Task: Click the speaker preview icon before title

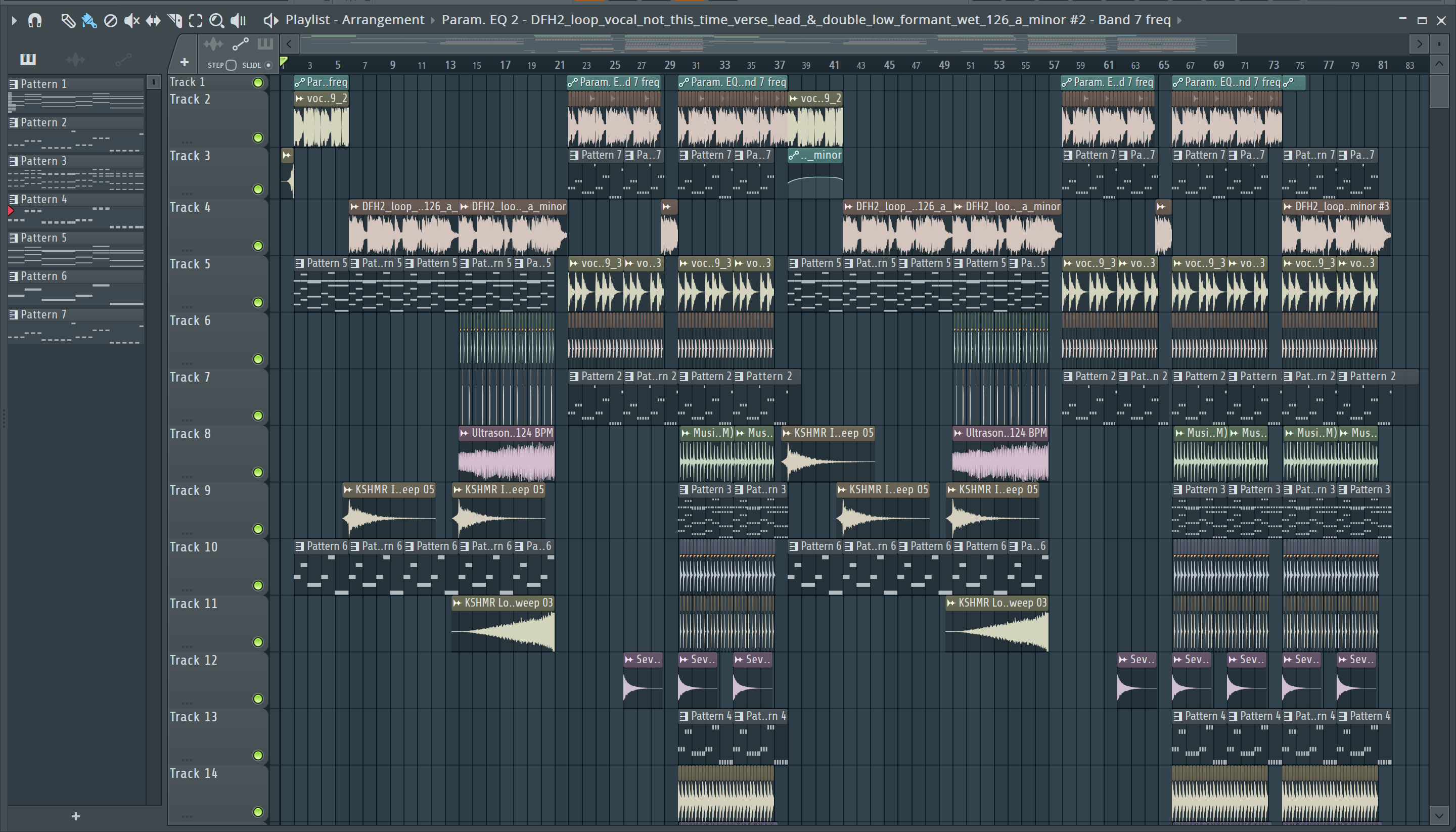Action: (x=271, y=21)
